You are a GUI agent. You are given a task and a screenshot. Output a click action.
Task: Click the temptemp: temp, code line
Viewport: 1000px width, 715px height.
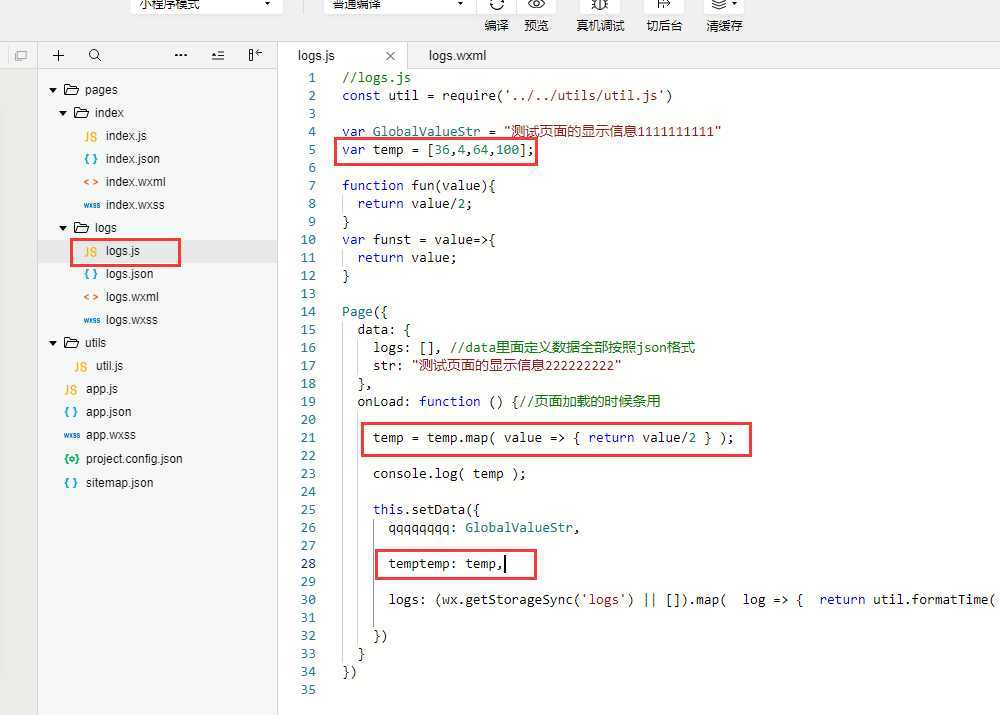coord(446,564)
